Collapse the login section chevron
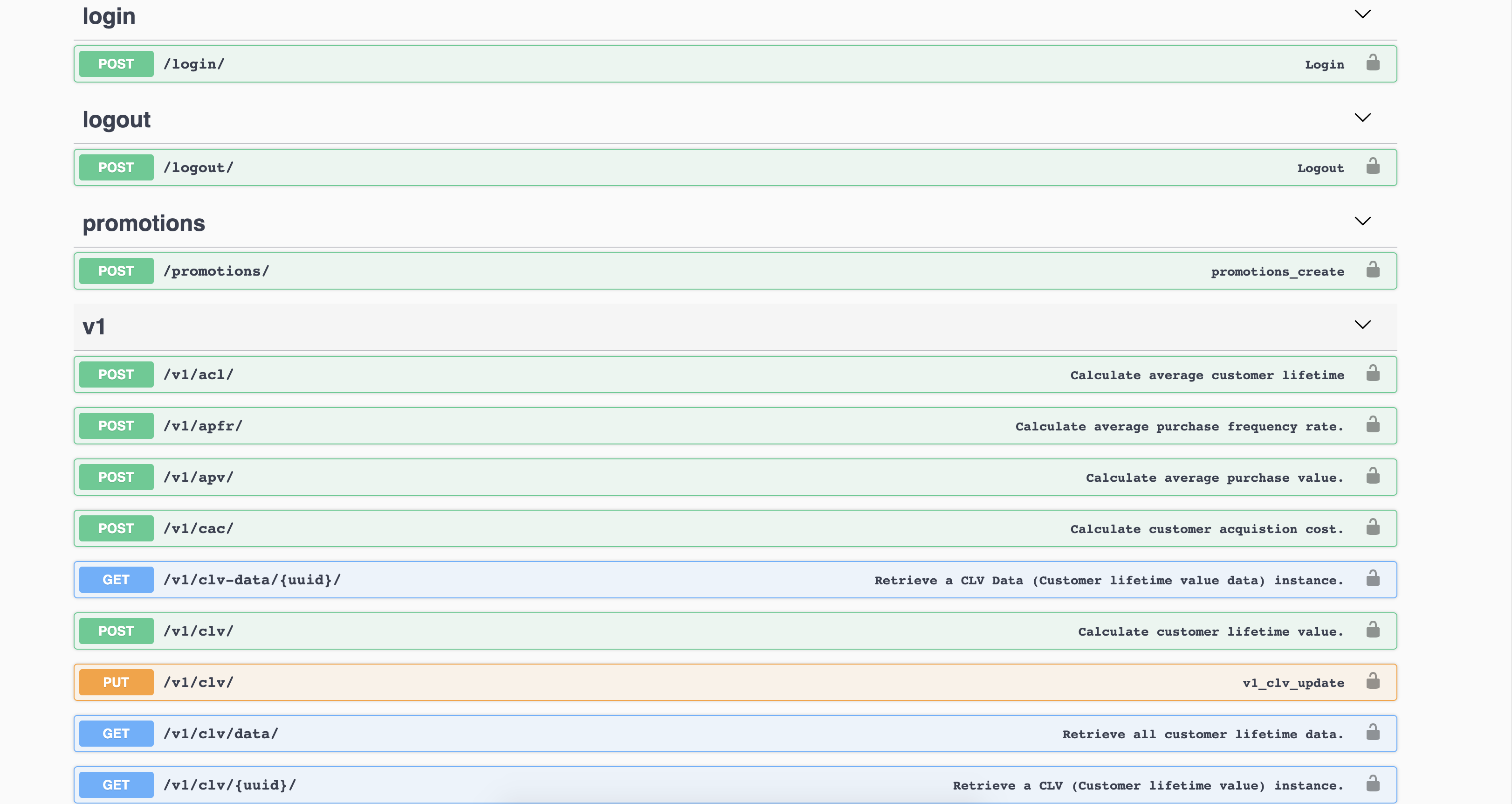The height and width of the screenshot is (804, 1512). (x=1363, y=14)
